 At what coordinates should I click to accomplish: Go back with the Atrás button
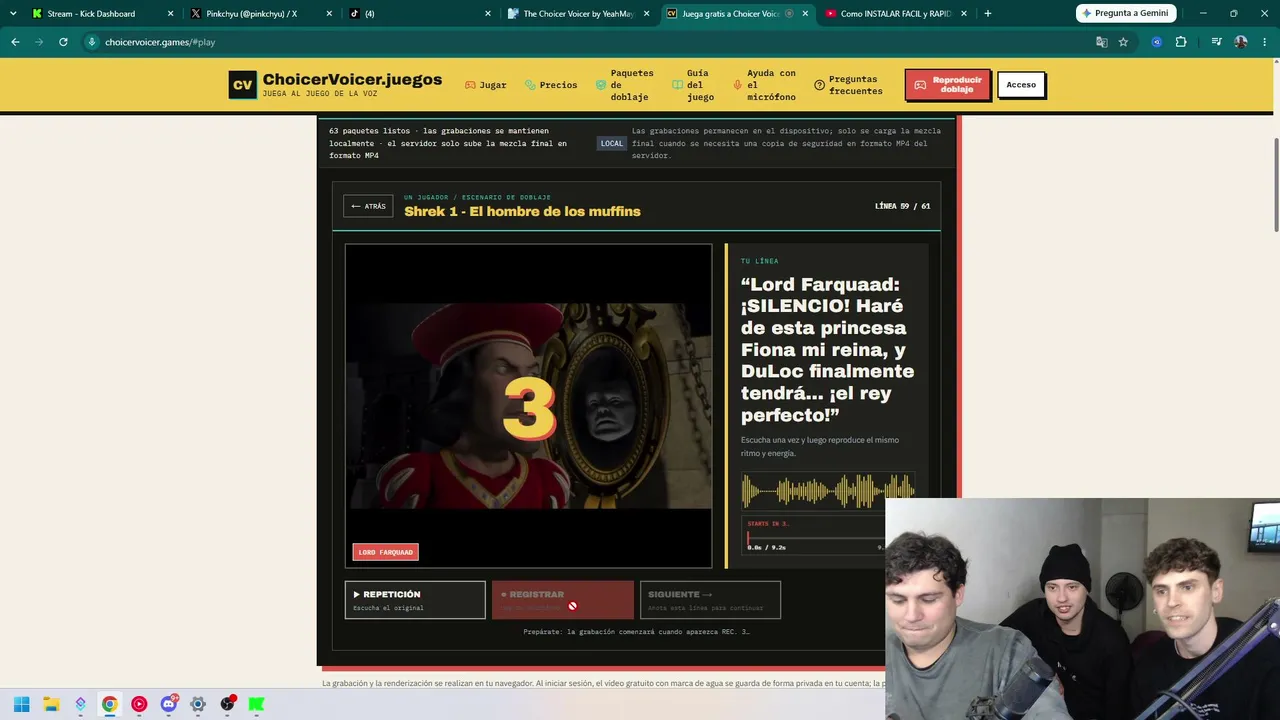point(368,206)
